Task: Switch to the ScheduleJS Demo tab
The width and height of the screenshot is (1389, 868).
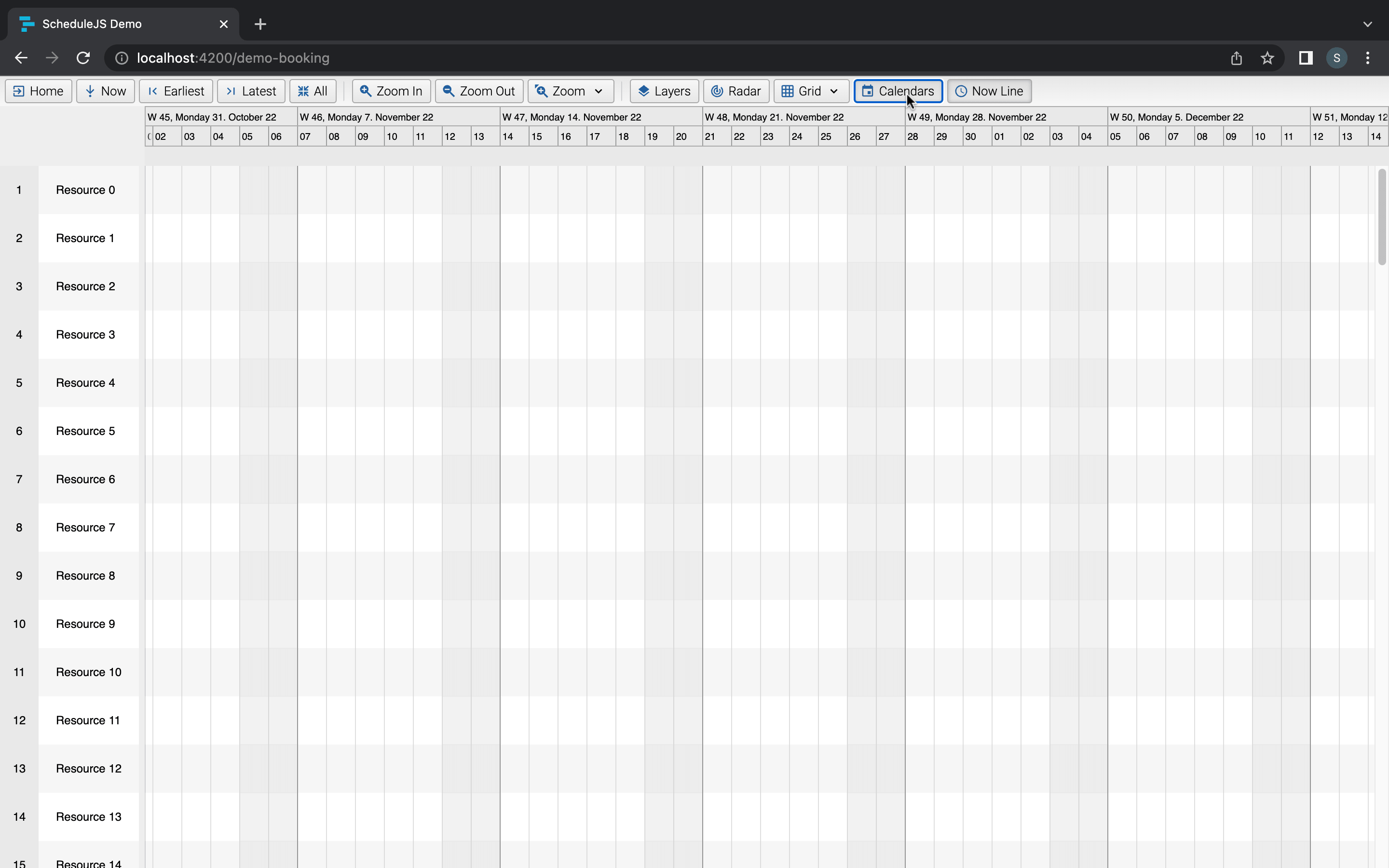Action: point(92,24)
